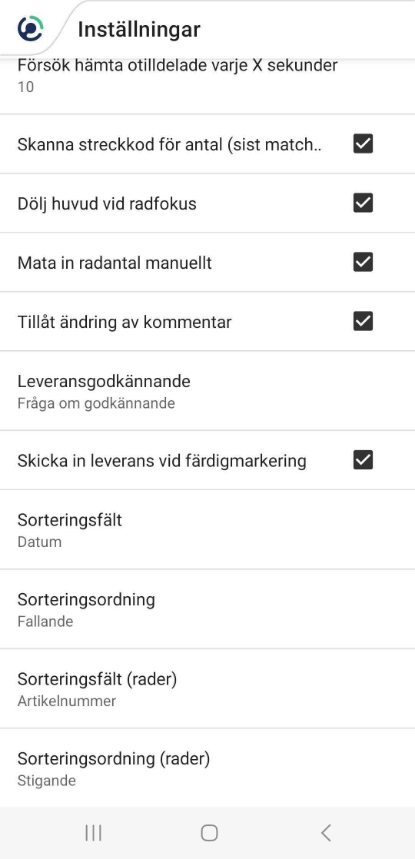
Task: Edit Försök hämta otilldelade interval setting
Action: point(208,84)
